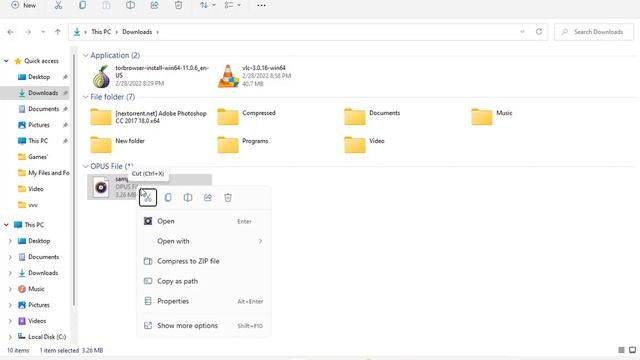Open the View layout options dropdown
640x360 pixels.
[x=233, y=5]
